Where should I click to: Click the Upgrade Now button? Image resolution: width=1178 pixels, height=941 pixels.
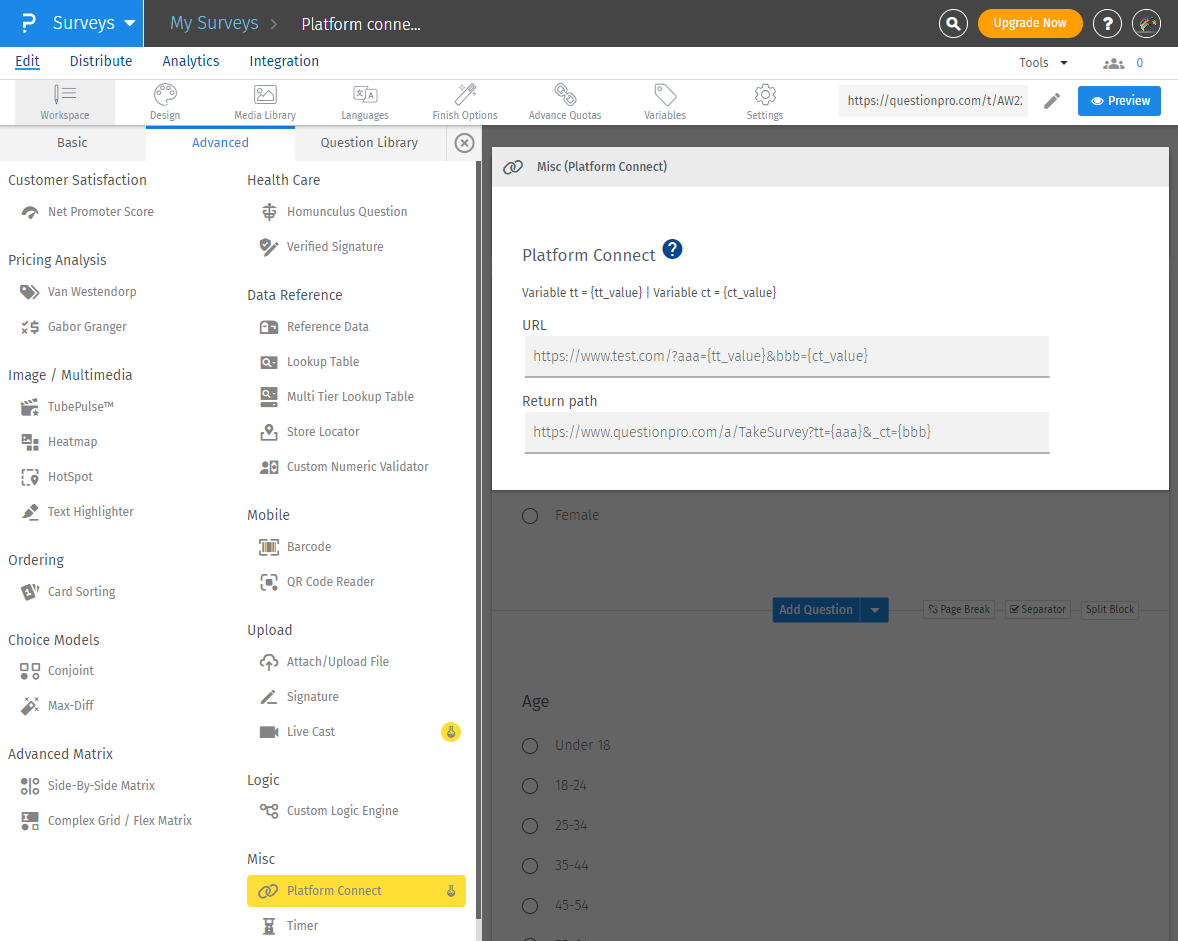click(x=1029, y=23)
